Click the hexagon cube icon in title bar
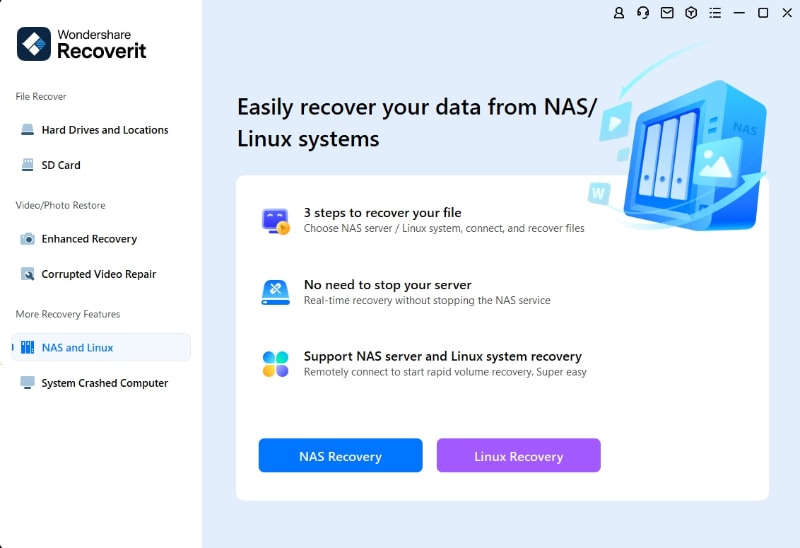This screenshot has width=800, height=548. [x=691, y=13]
